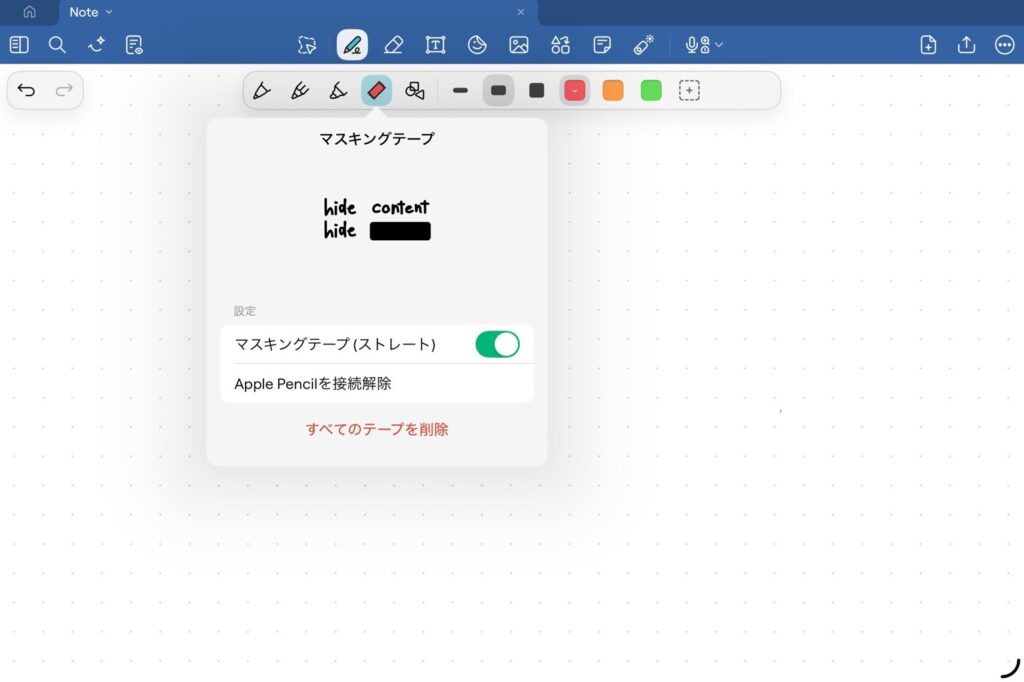Click the undo arrow
The height and width of the screenshot is (682, 1024).
click(x=27, y=91)
